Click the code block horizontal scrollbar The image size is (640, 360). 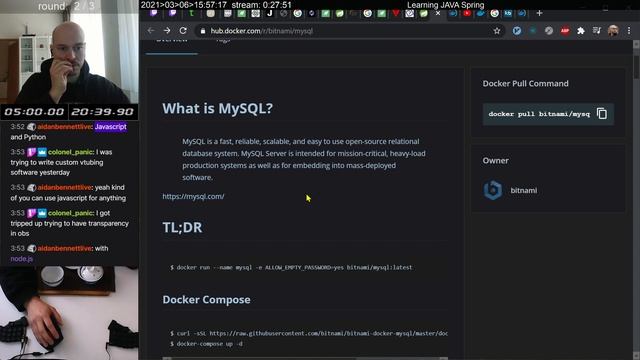305,358
